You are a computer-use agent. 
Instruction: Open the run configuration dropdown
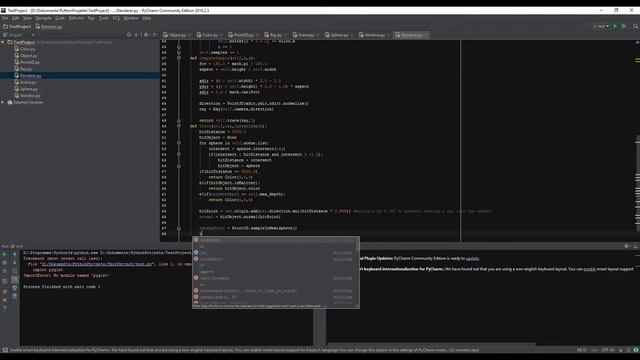601,26
